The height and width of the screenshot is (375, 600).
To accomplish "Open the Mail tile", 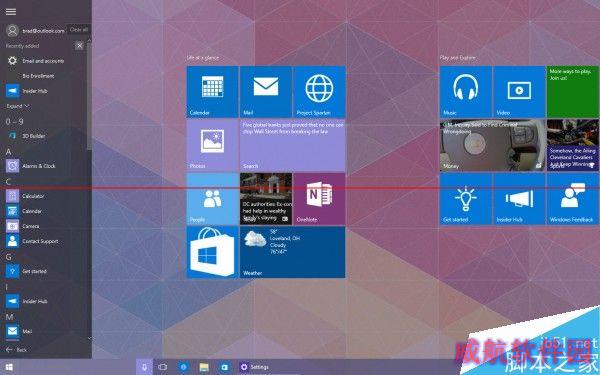I will 266,91.
